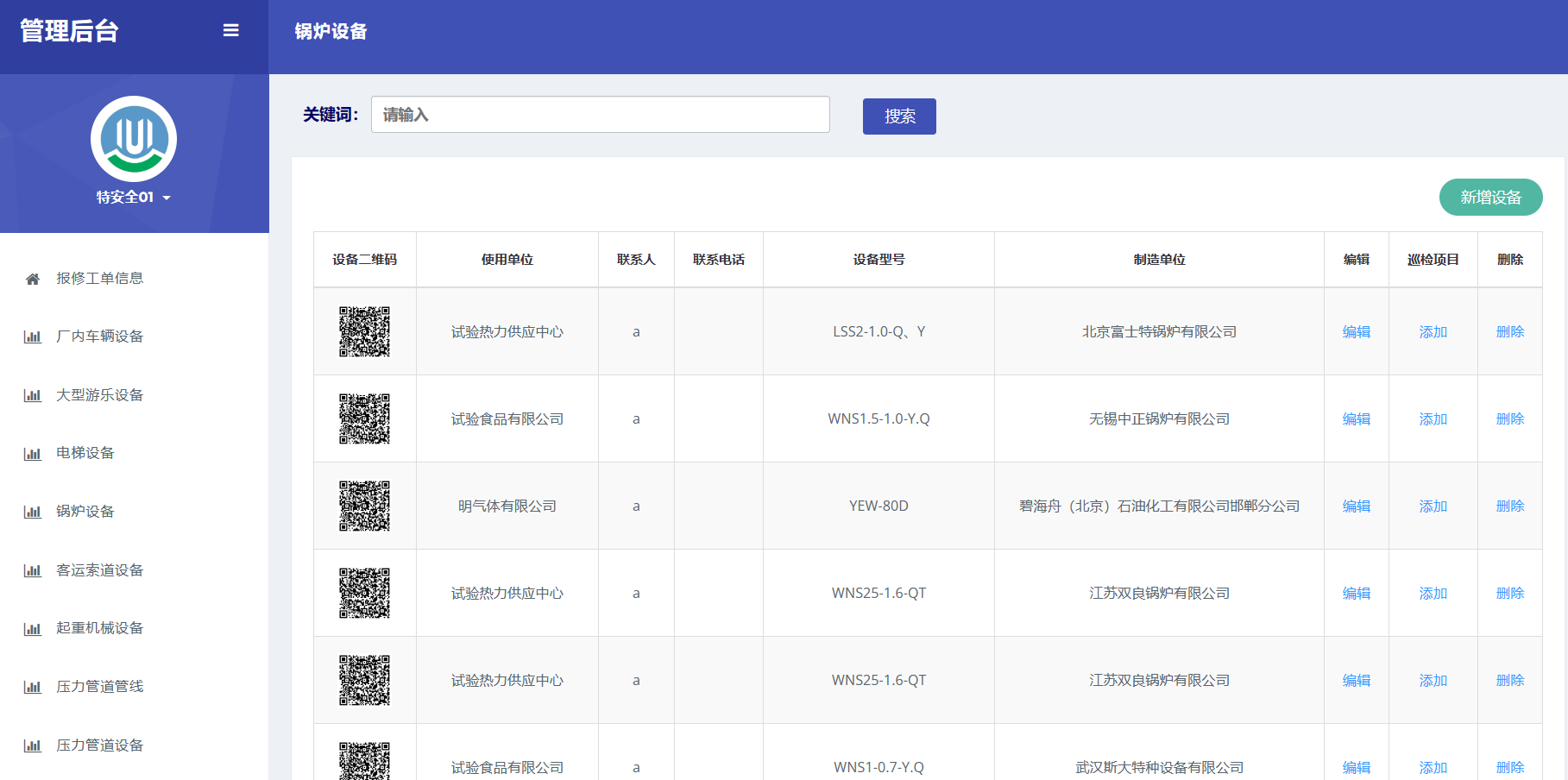Click the 明气体有限公司 cell

[507, 506]
